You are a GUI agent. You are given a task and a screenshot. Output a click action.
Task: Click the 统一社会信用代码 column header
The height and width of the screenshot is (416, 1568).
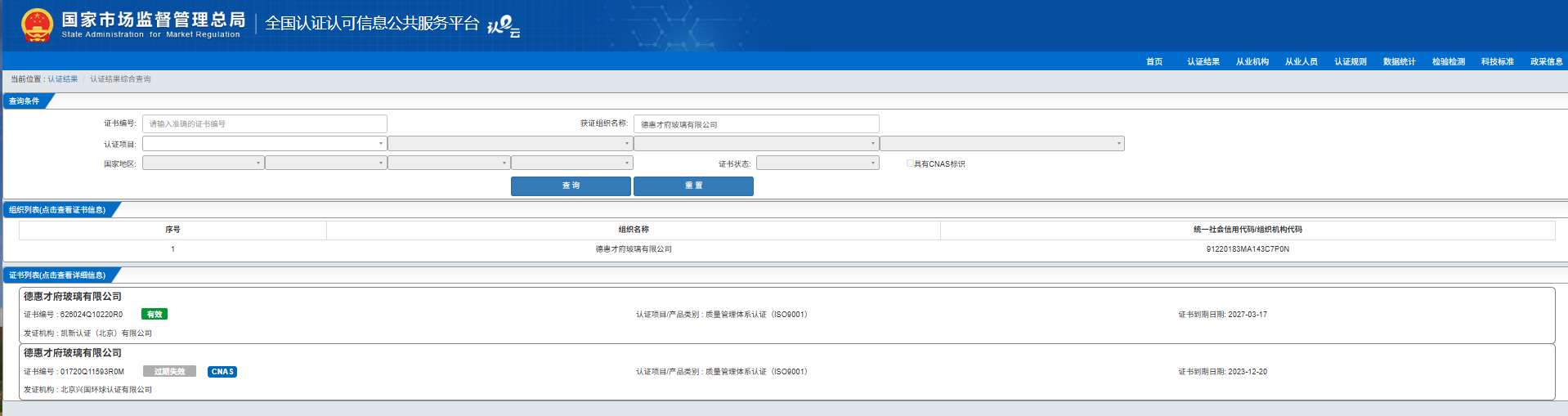pyautogui.click(x=1248, y=230)
